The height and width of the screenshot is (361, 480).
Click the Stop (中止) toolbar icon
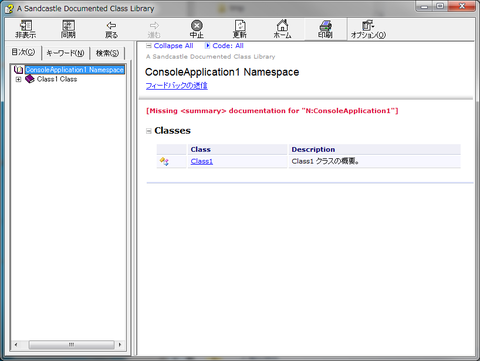click(197, 29)
